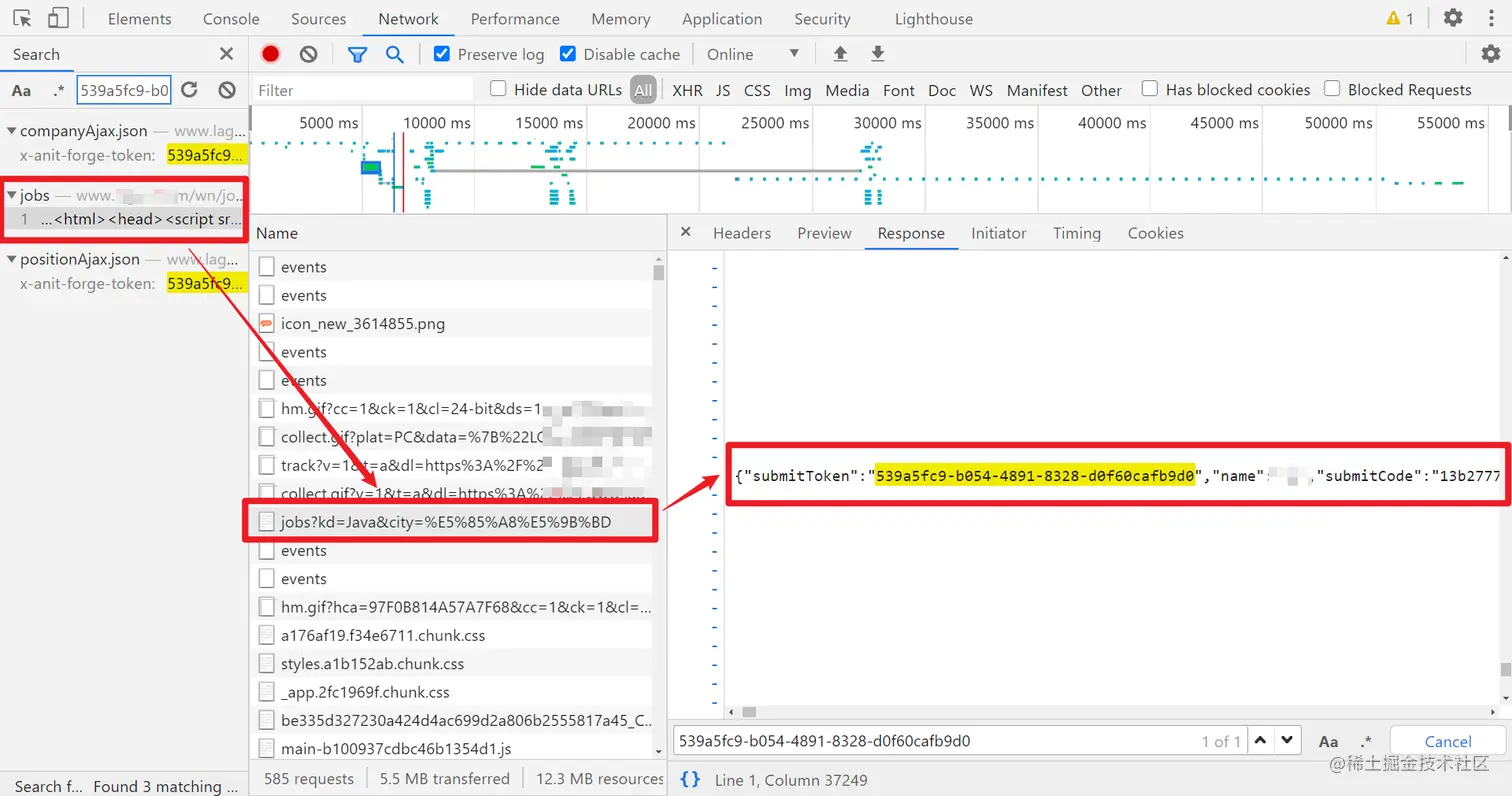Select the All request type filter
The height and width of the screenshot is (796, 1512).
[643, 90]
